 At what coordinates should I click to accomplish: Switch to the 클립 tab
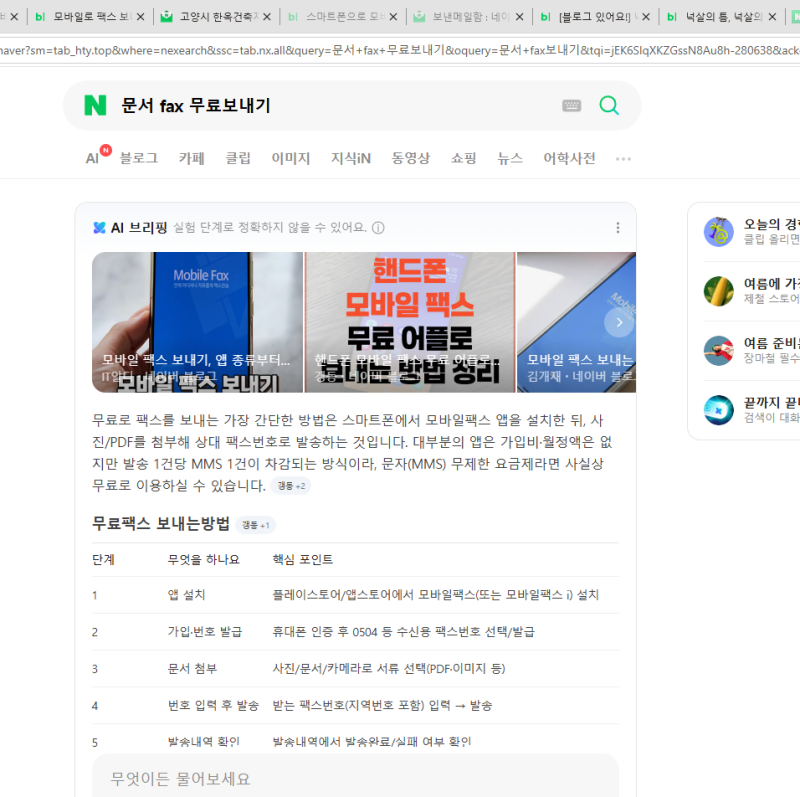[238, 158]
